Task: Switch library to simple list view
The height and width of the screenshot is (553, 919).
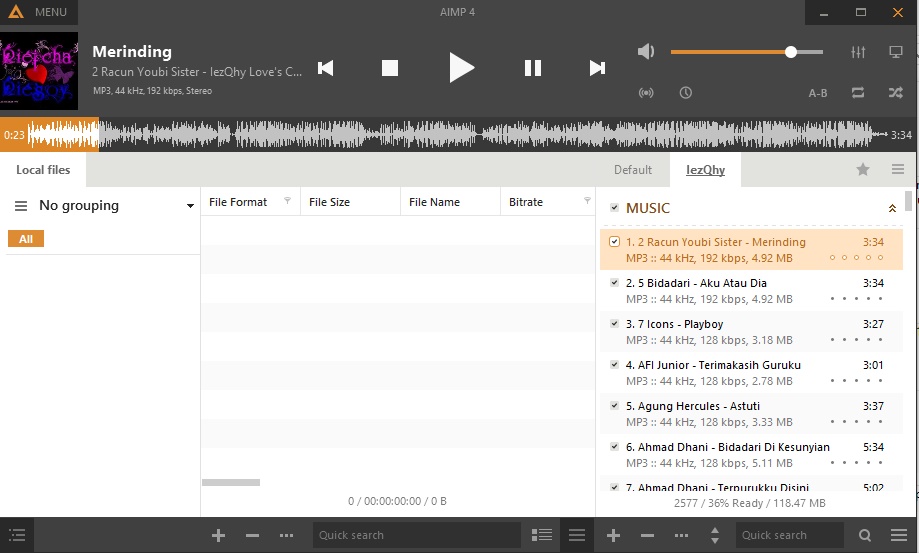Action: tap(577, 535)
